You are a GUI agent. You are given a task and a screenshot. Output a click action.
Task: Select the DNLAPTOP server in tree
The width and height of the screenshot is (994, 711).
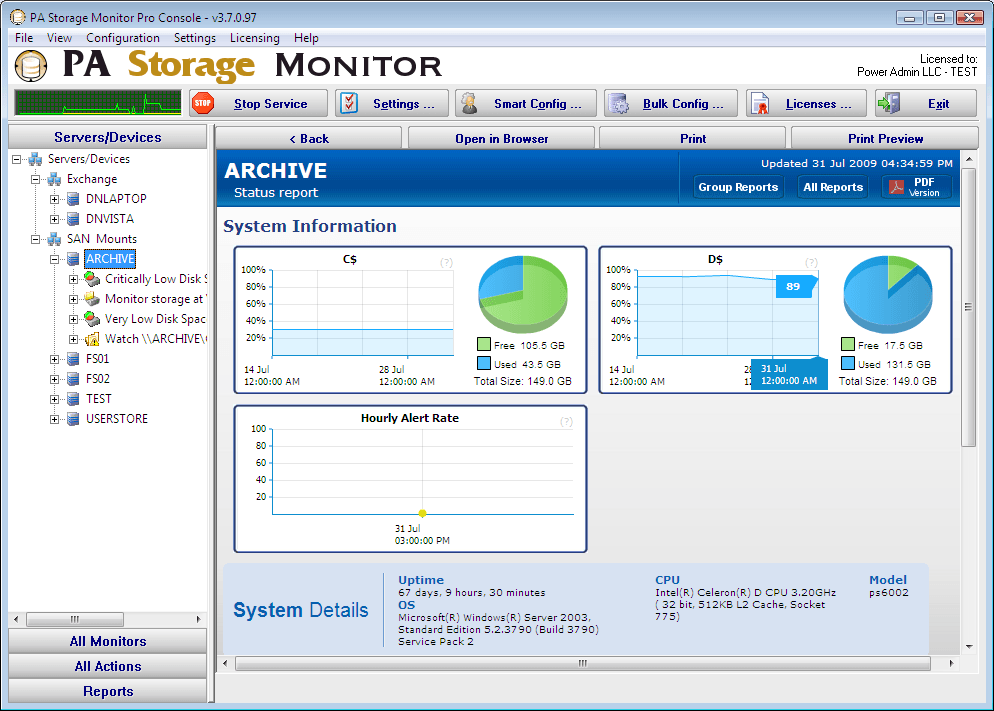(x=116, y=199)
